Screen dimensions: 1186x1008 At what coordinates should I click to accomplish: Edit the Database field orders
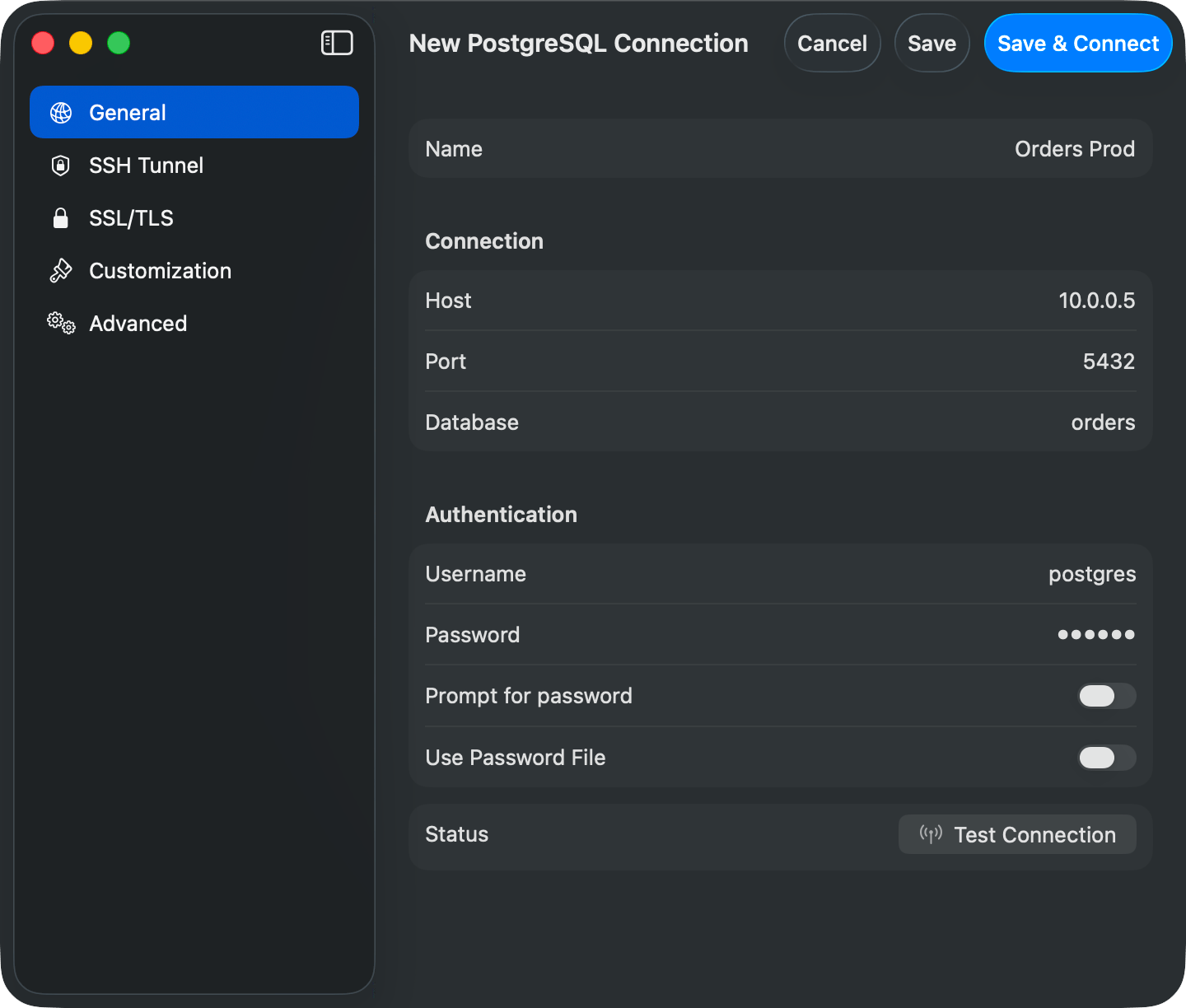click(x=780, y=422)
